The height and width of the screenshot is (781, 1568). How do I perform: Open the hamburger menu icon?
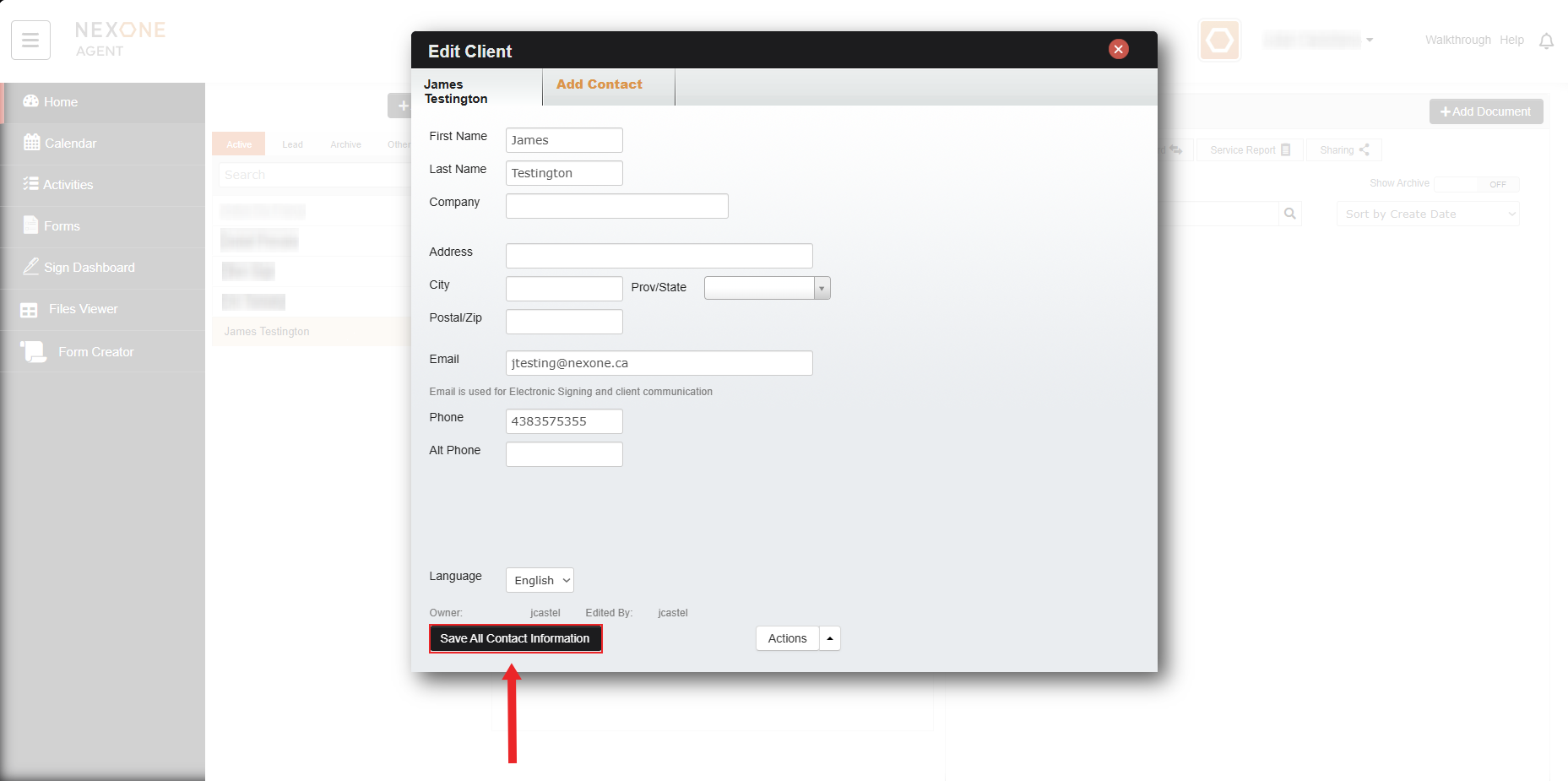click(x=30, y=41)
